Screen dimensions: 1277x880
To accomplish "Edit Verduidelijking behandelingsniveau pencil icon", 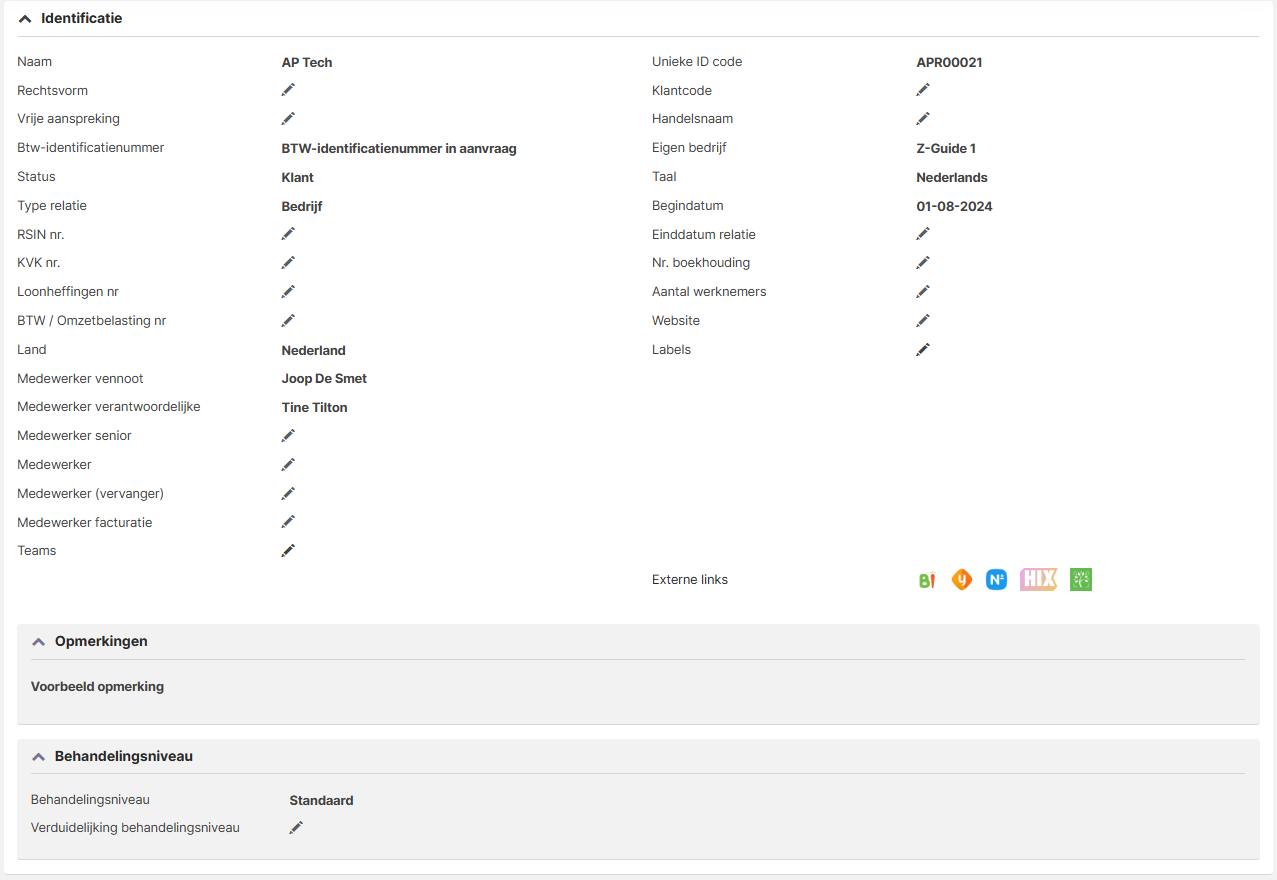I will pos(296,828).
